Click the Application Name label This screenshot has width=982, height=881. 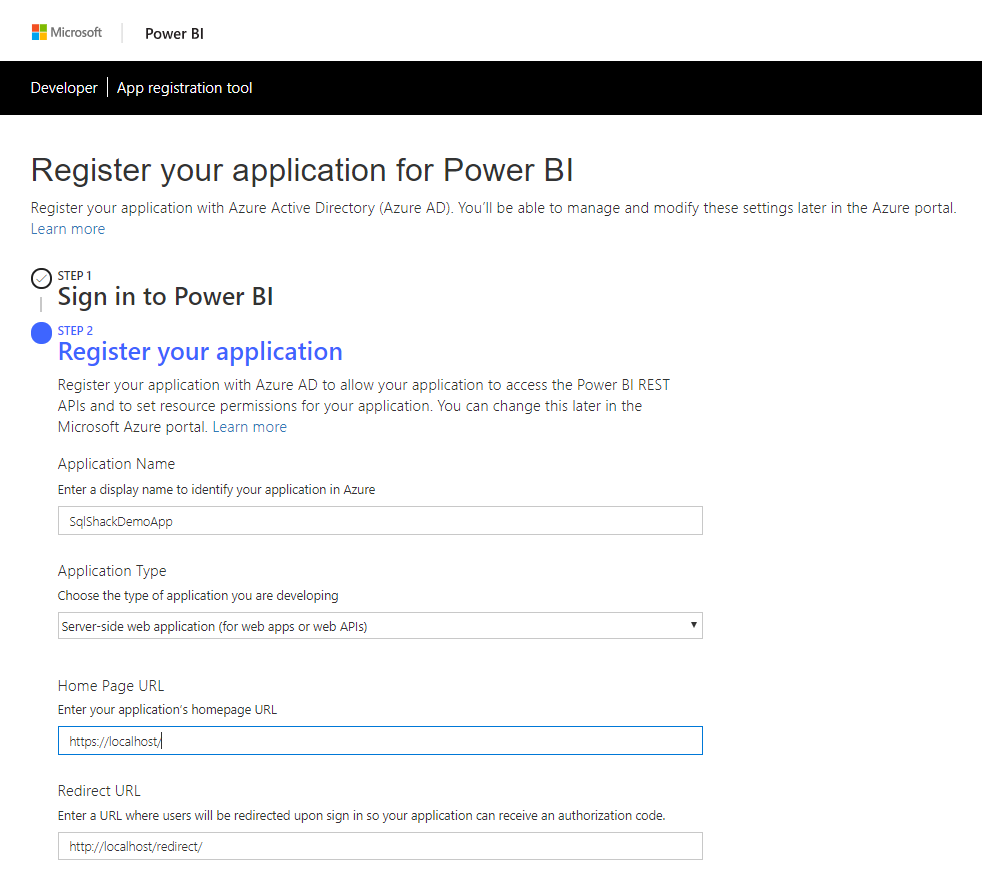click(116, 464)
